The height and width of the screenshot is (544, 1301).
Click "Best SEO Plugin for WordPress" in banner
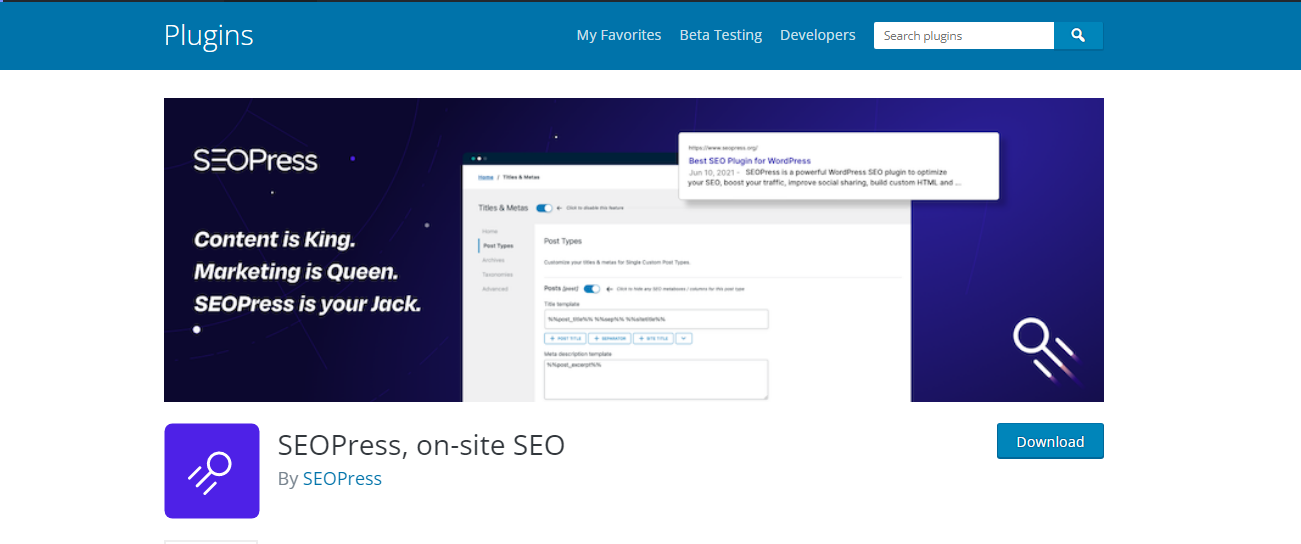[x=749, y=160]
